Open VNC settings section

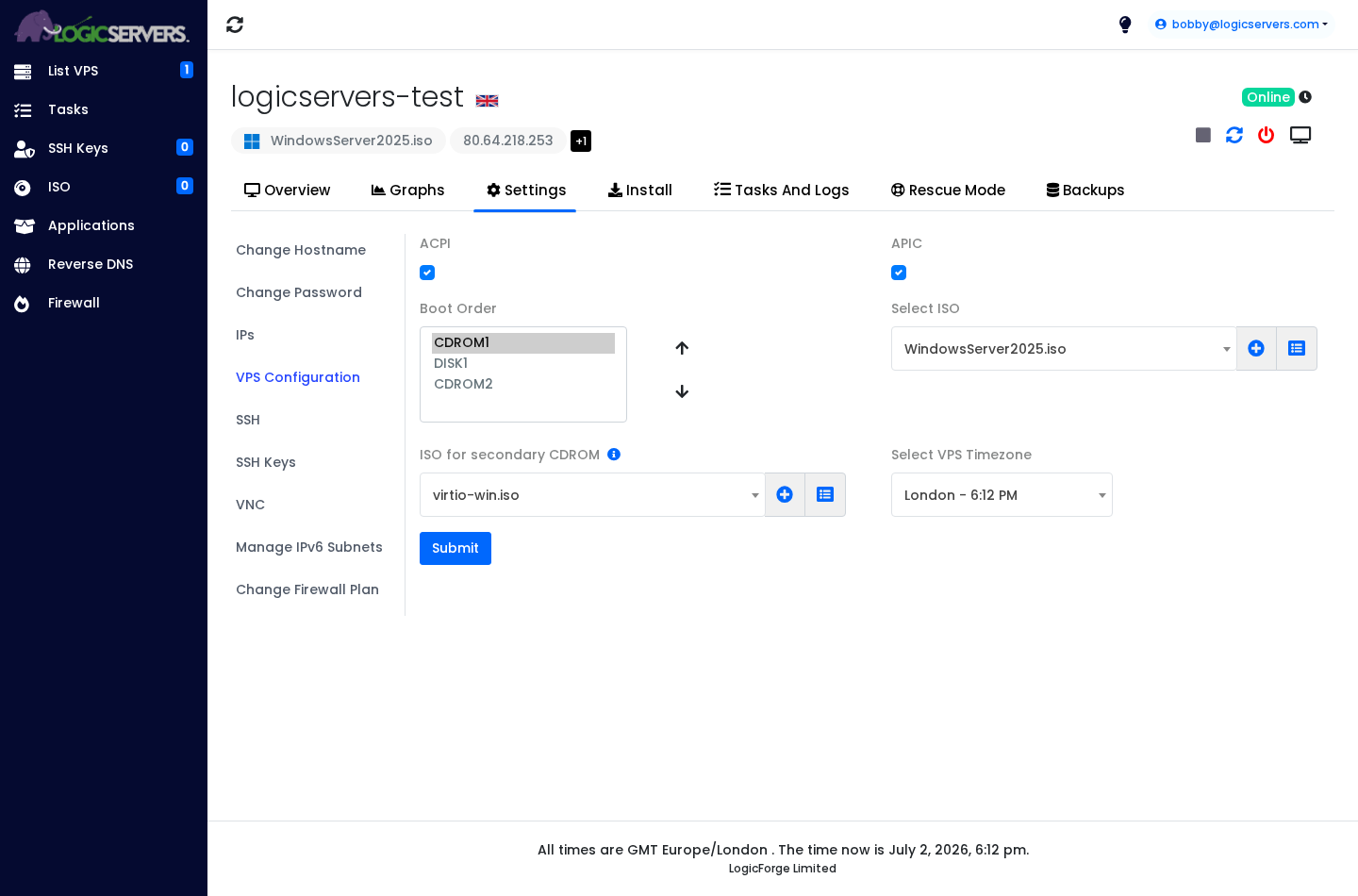[250, 505]
